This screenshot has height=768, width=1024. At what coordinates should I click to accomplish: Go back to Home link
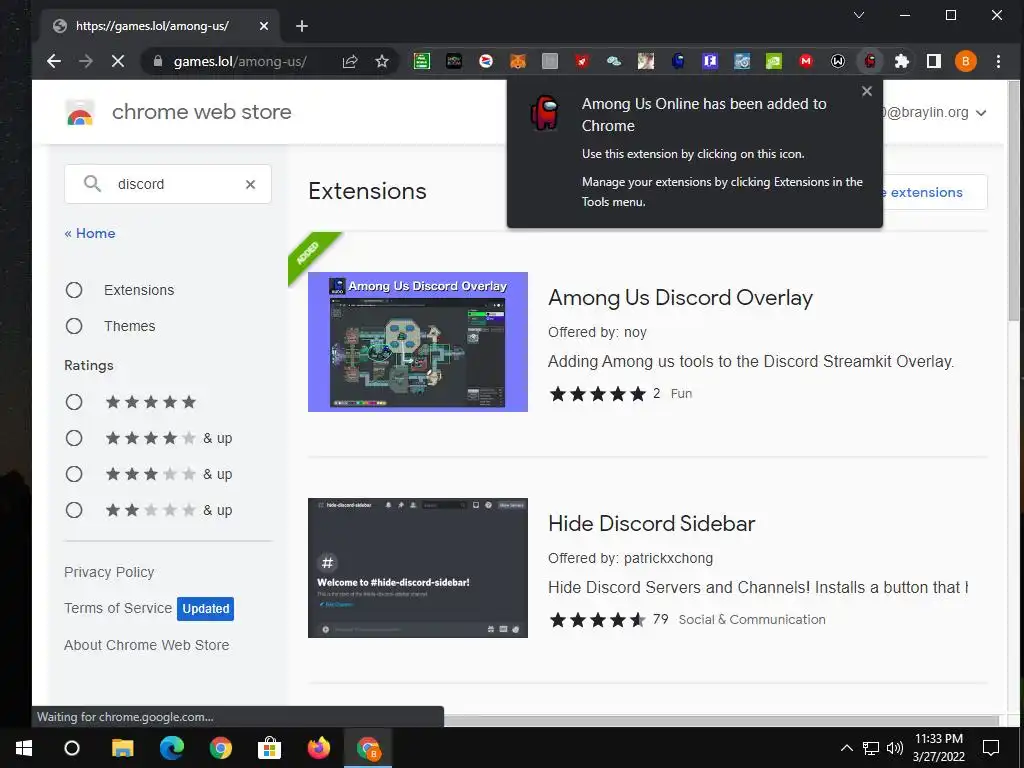tap(89, 233)
